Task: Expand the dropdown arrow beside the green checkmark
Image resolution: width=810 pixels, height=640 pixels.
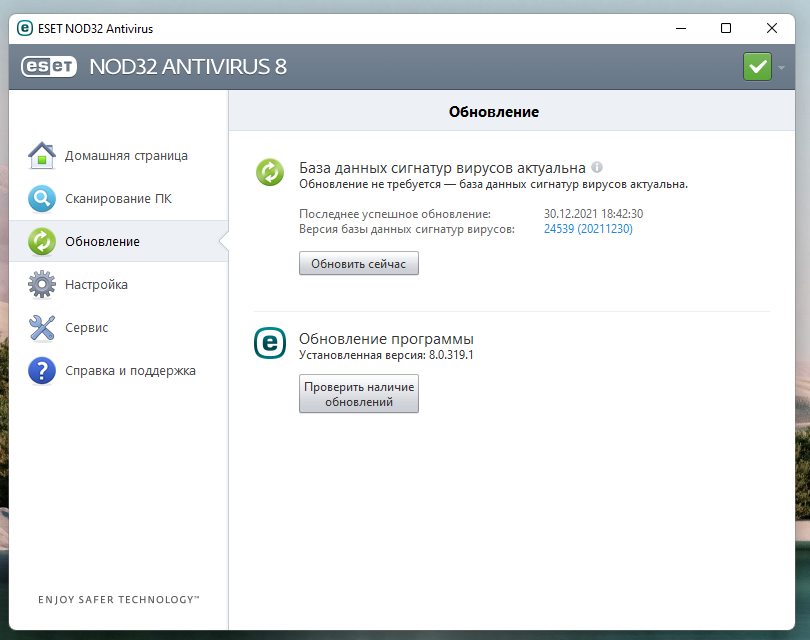Action: pos(781,67)
